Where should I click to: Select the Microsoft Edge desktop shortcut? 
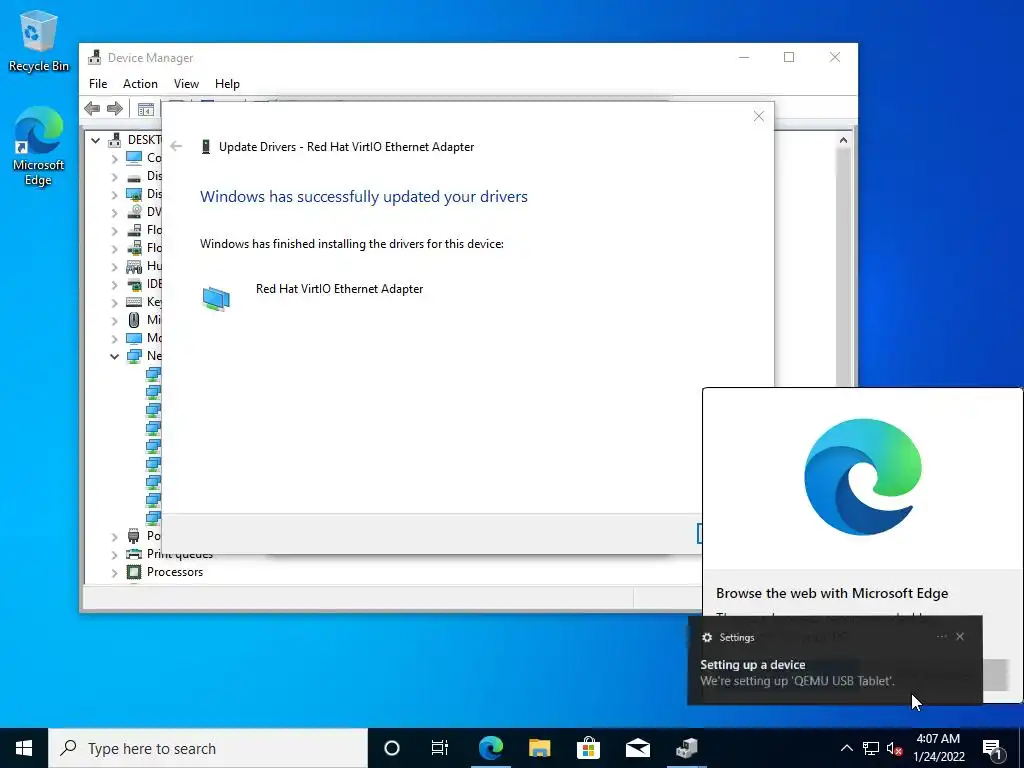[39, 146]
